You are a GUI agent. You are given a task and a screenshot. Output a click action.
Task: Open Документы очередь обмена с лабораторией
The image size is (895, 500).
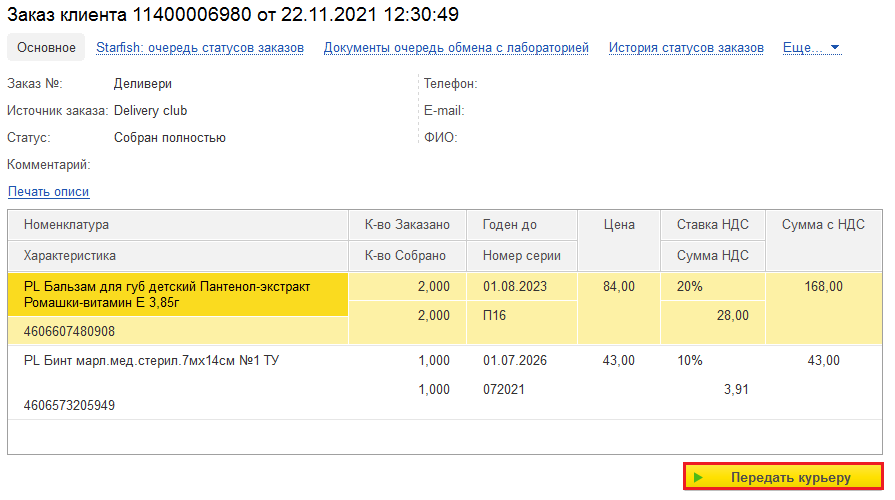[456, 47]
